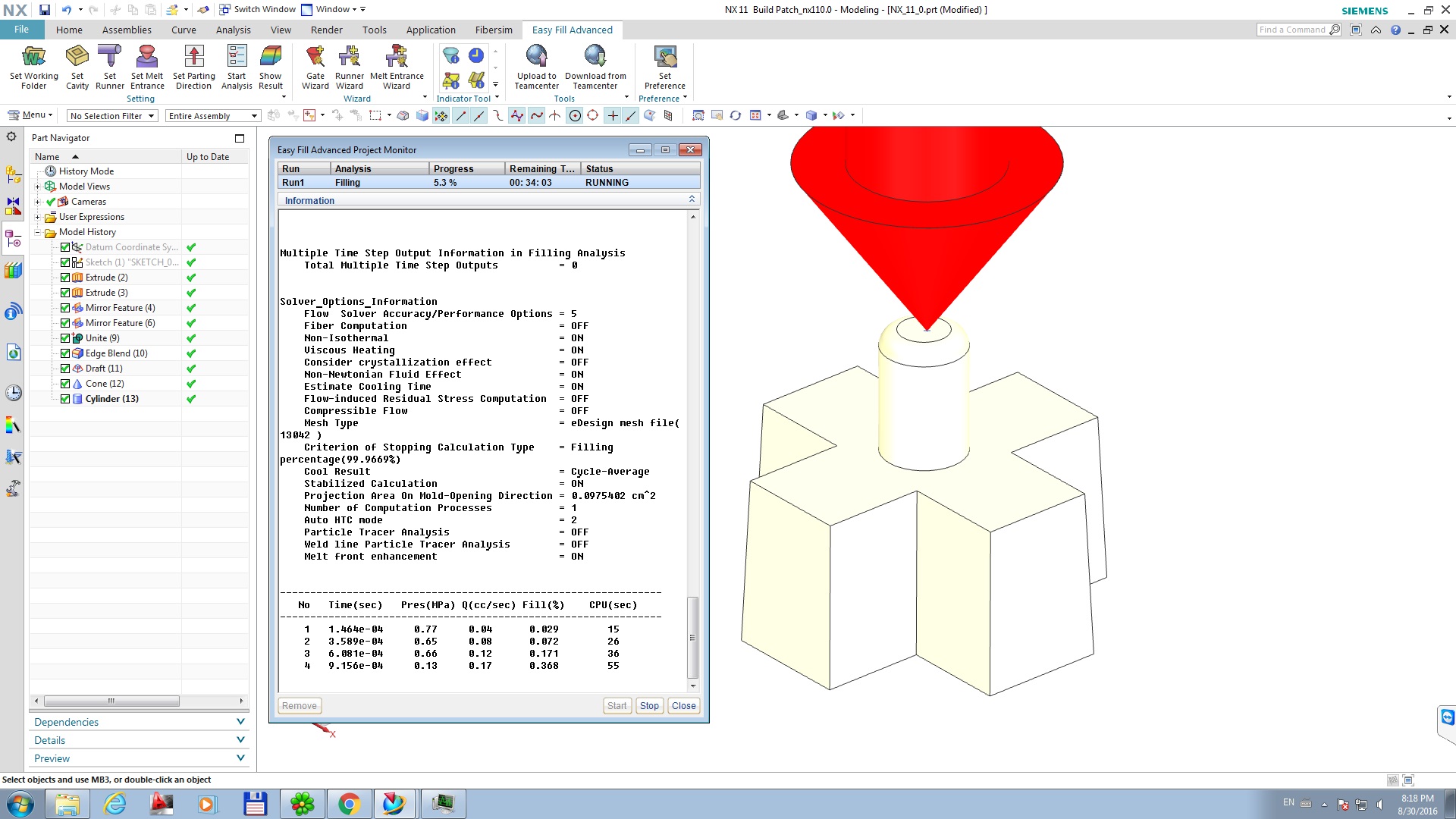Image resolution: width=1456 pixels, height=819 pixels.
Task: Open Windows Start menu
Action: (x=20, y=804)
